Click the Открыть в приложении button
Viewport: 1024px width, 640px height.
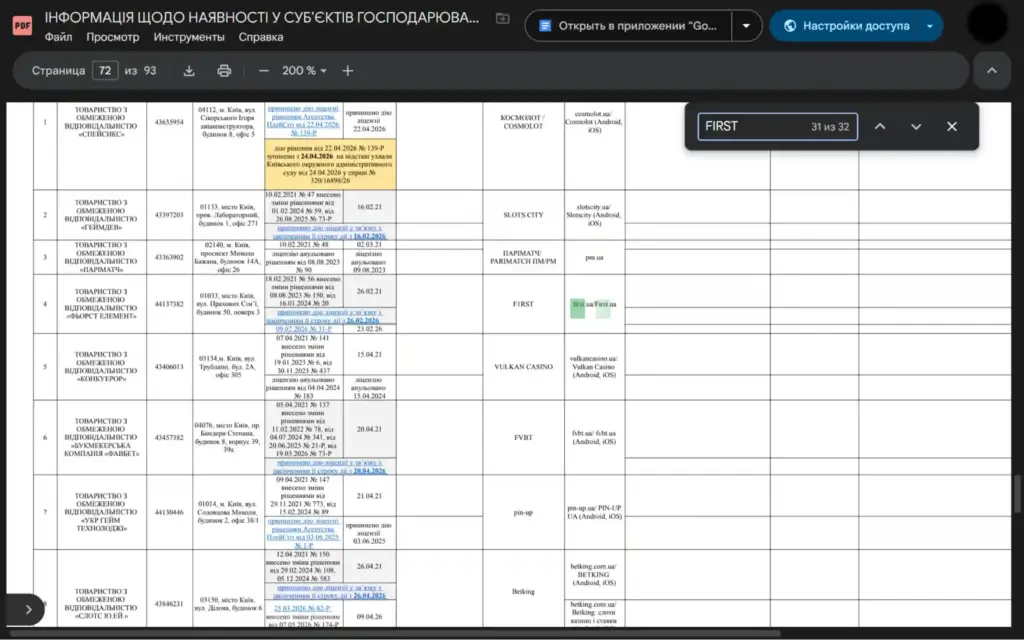pyautogui.click(x=628, y=26)
